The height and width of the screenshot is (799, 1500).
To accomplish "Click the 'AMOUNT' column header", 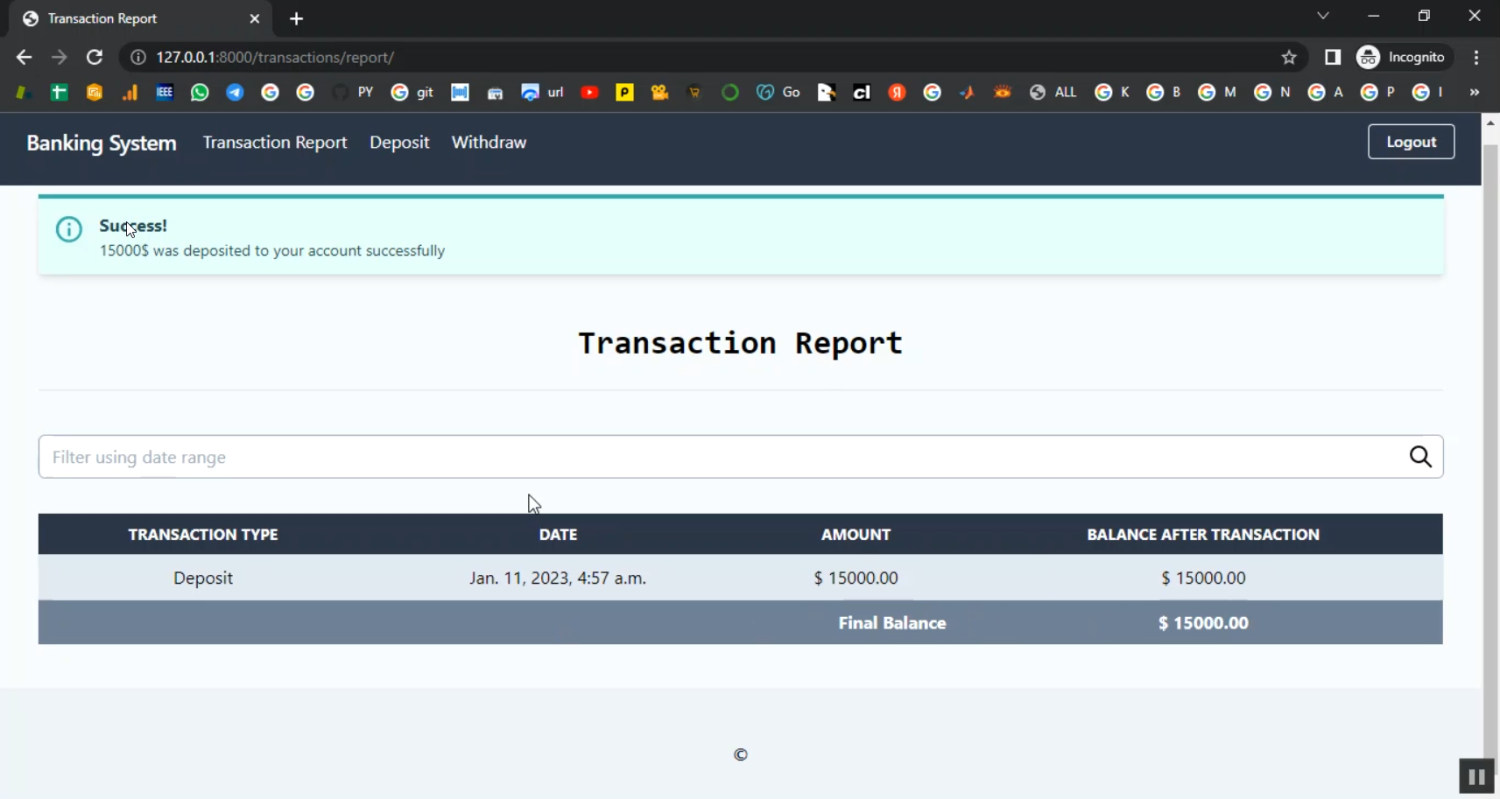I will (856, 535).
